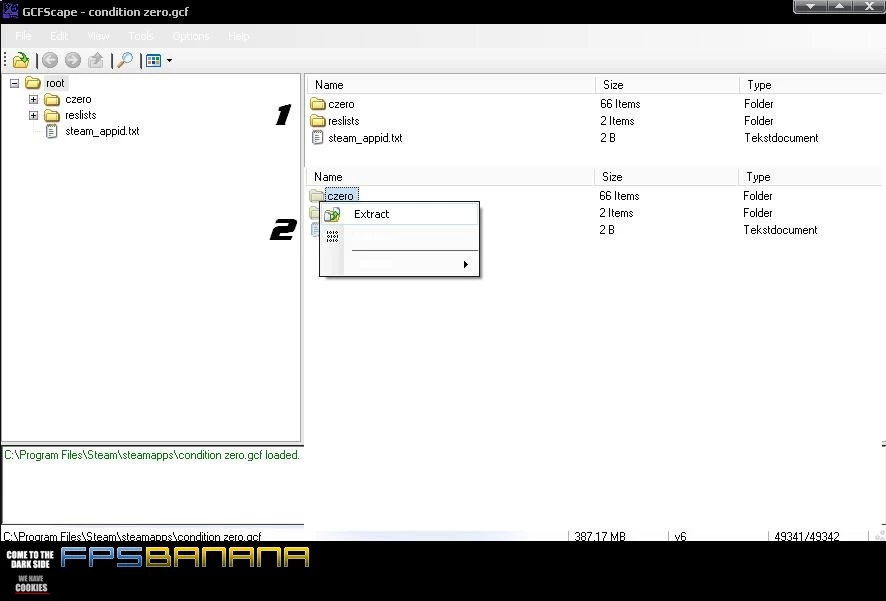Click 'Tekstdocument' type in lower list

pos(780,230)
